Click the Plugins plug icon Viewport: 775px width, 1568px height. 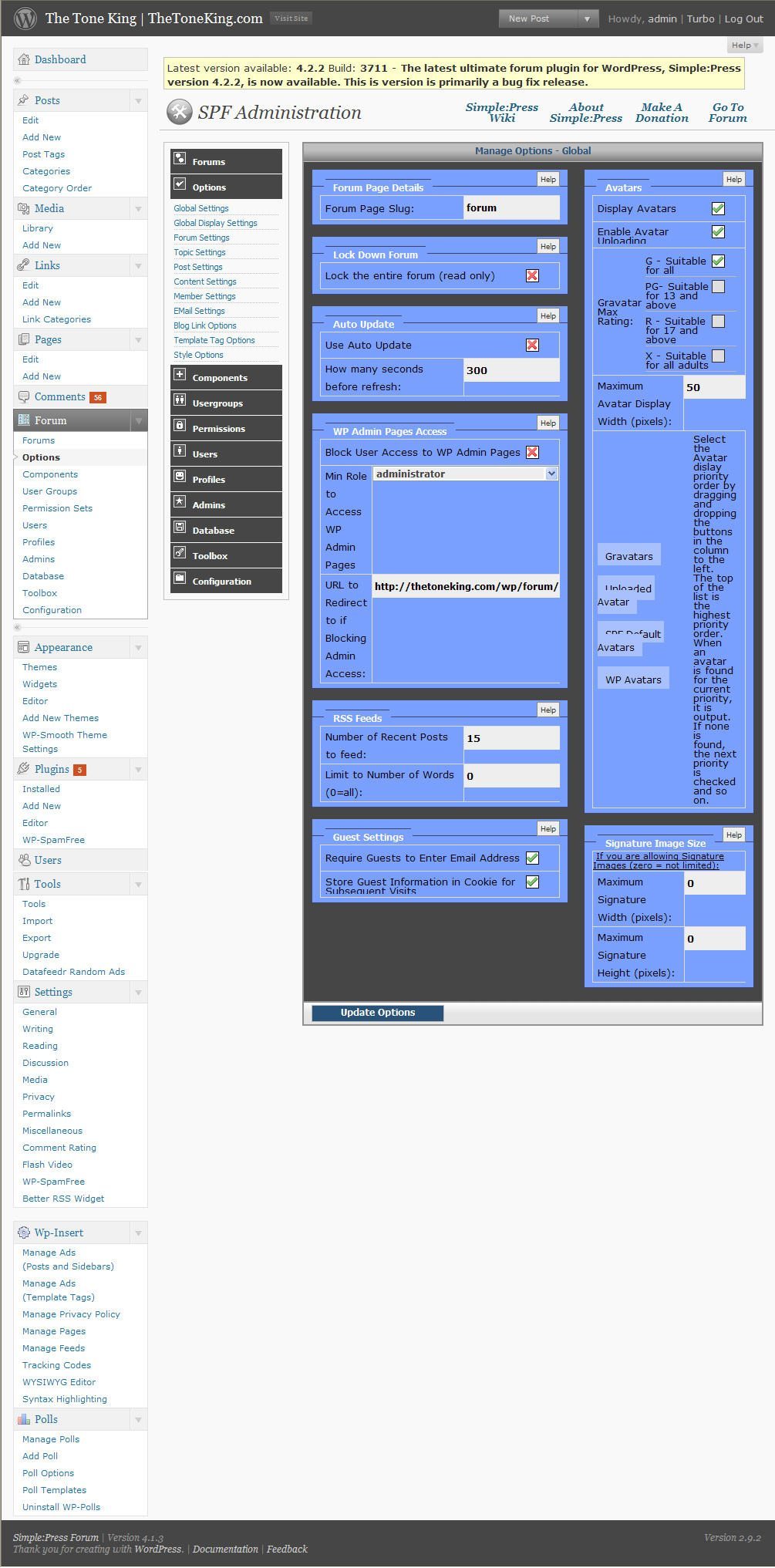click(24, 769)
